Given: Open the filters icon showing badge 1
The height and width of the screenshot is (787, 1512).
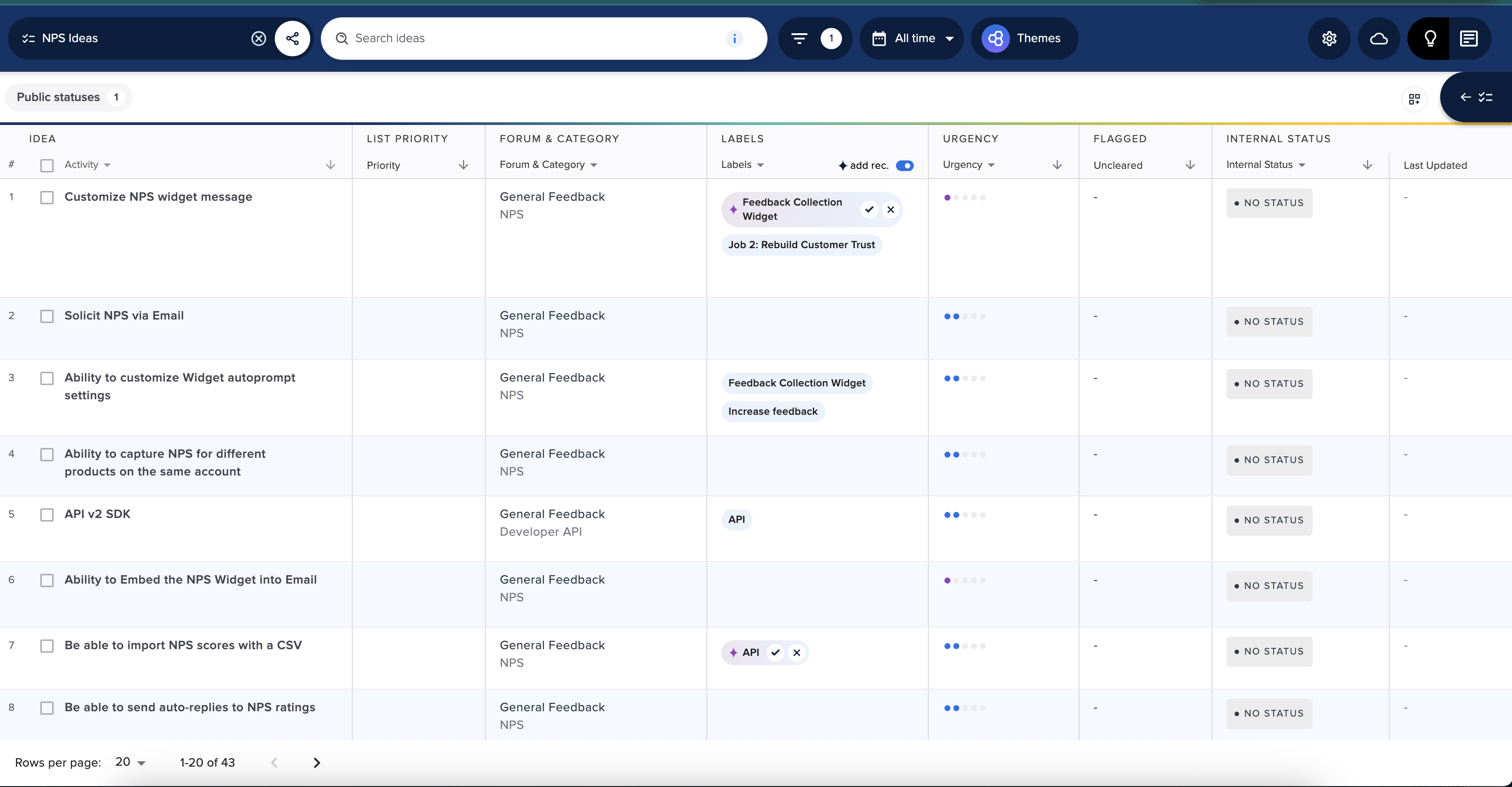Looking at the screenshot, I should click(814, 38).
